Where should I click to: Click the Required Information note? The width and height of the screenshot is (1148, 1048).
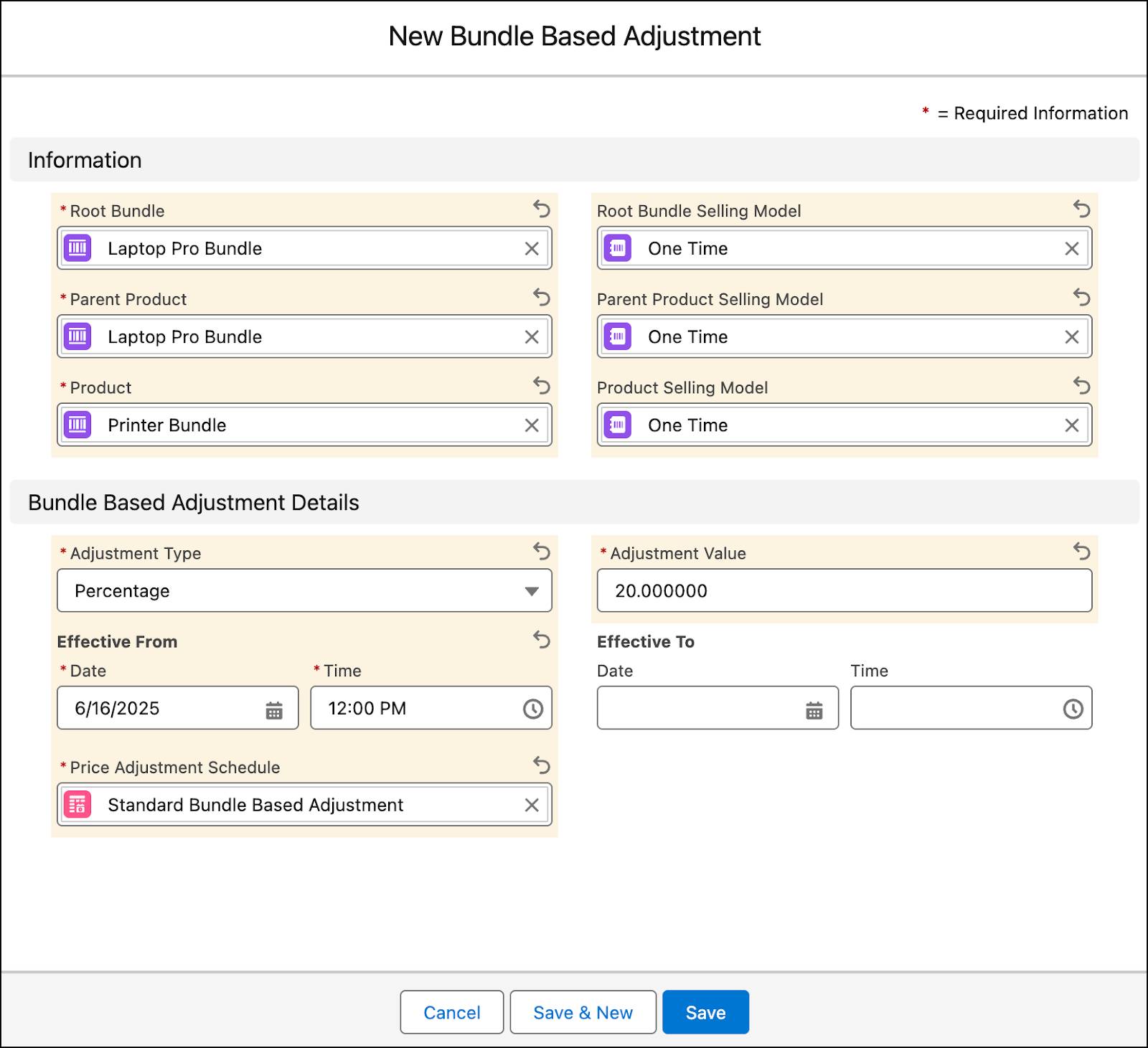coord(1025,113)
